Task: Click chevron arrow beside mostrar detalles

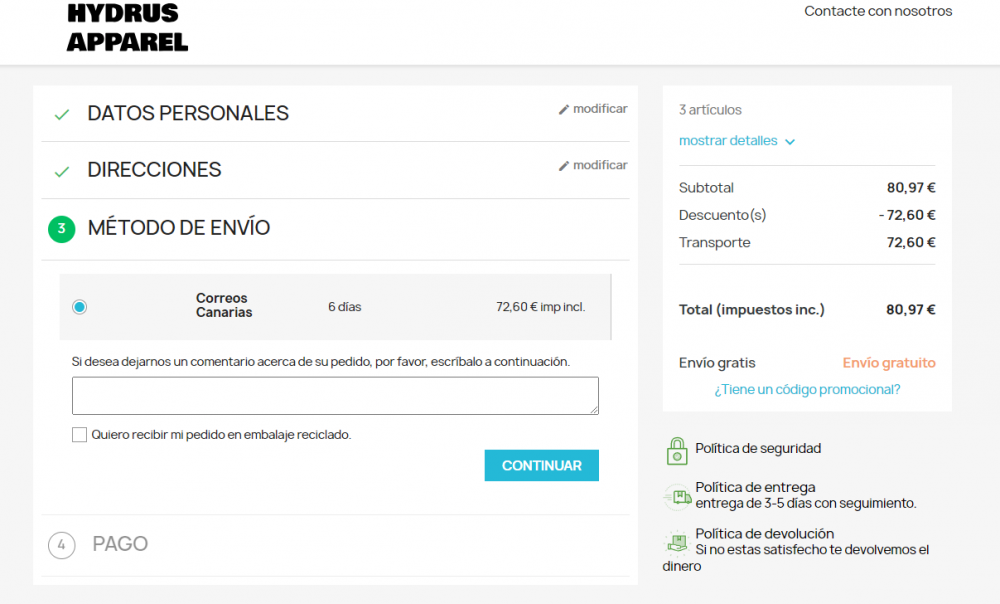Action: point(790,142)
